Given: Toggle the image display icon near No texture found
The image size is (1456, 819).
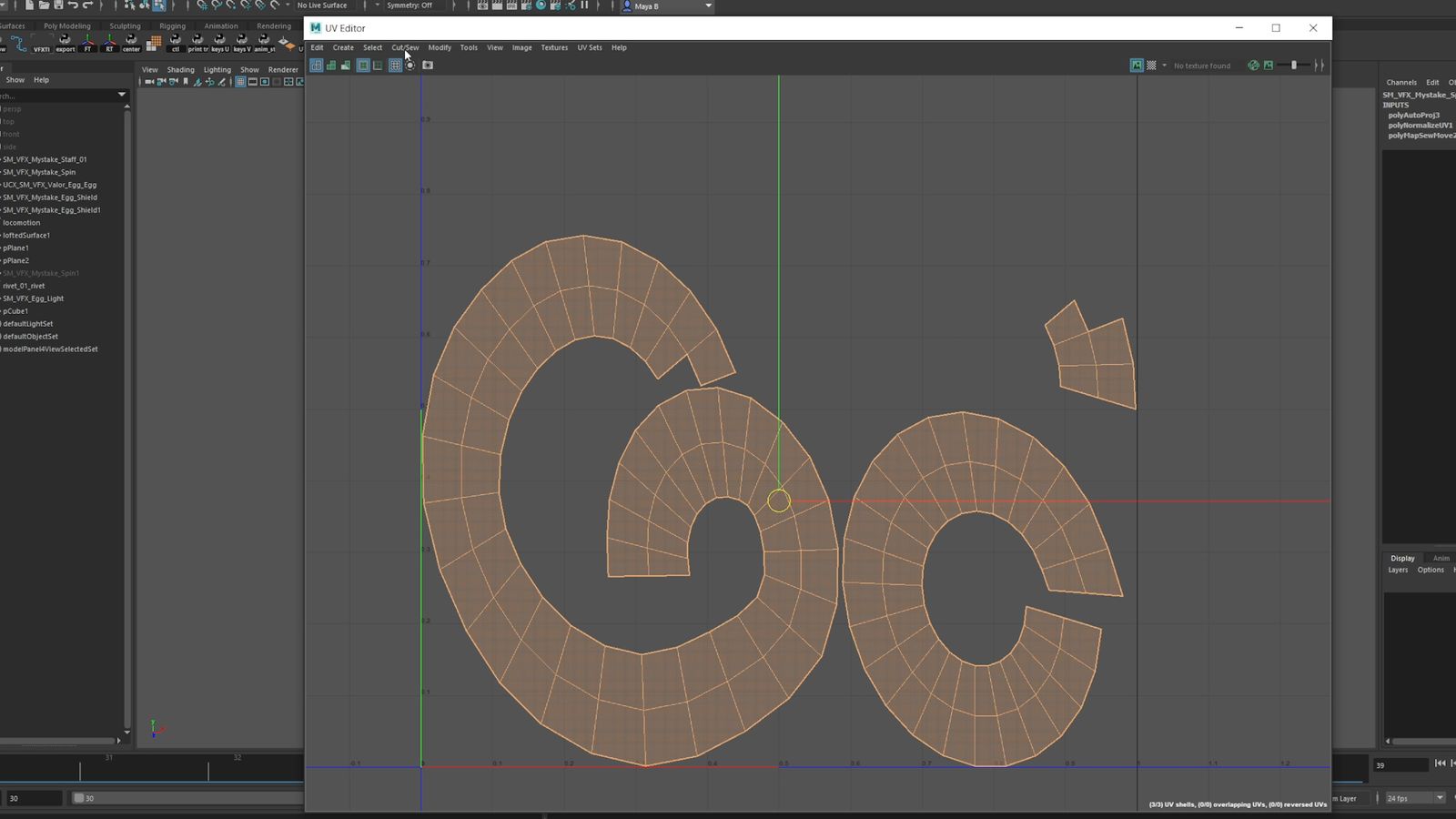Looking at the screenshot, I should [1136, 65].
